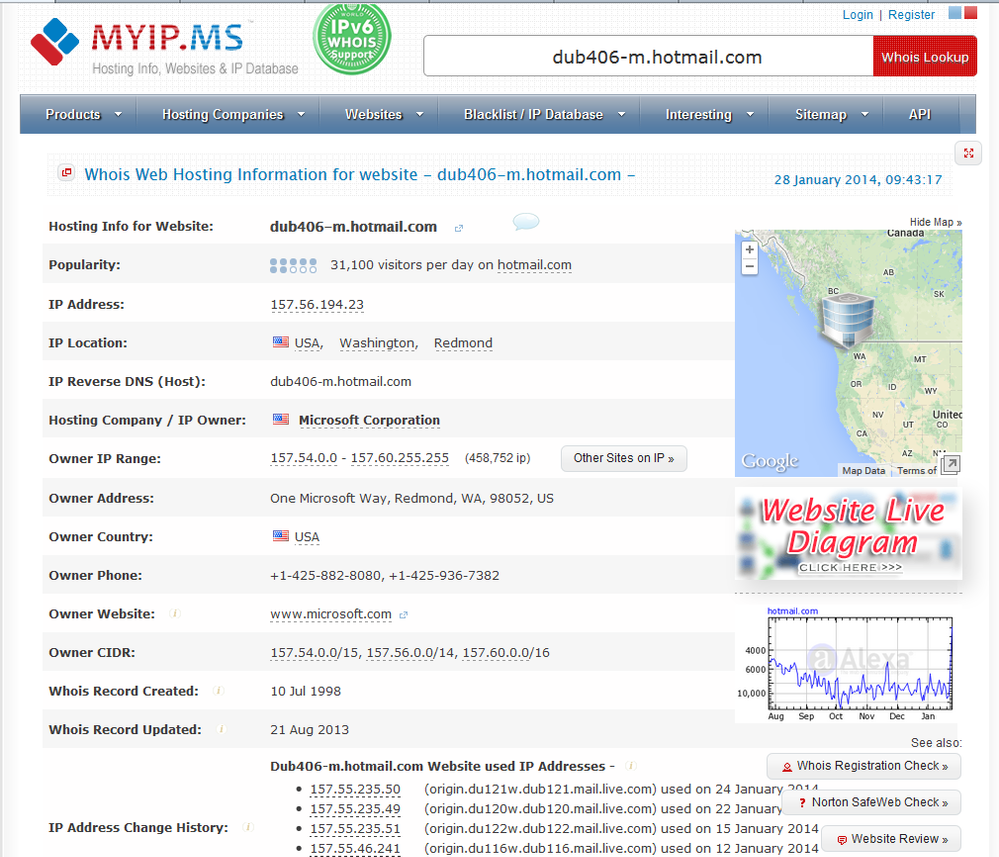Click the Google logo on the map
999x857 pixels.
tap(770, 461)
